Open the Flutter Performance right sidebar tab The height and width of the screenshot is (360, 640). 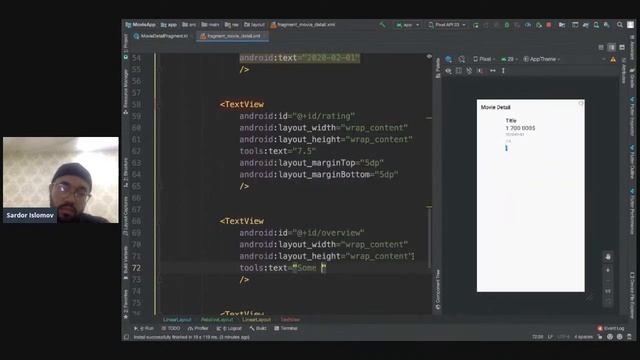[x=632, y=211]
